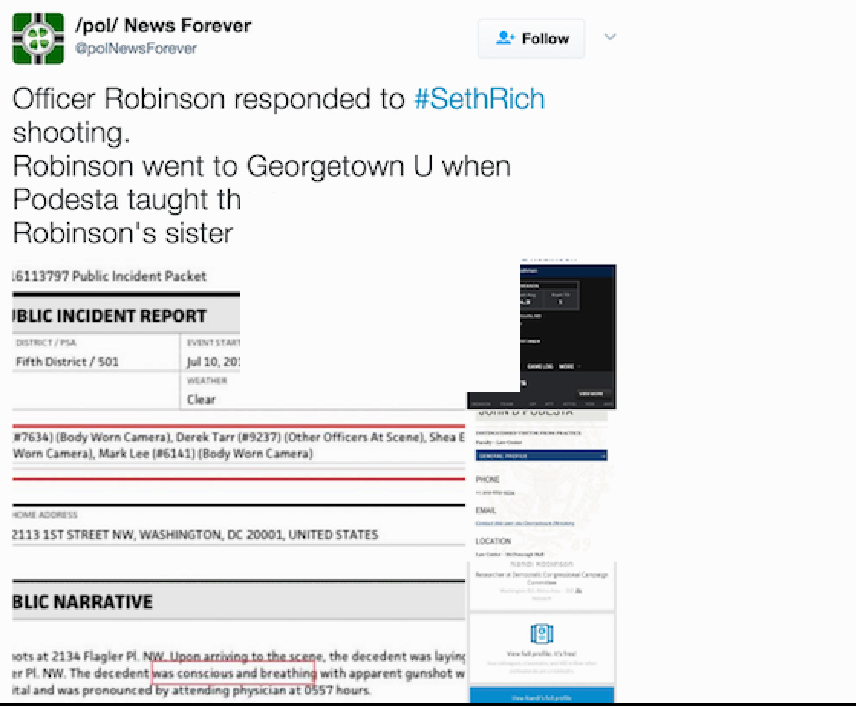Click the red-boxed 'was conscious and breathing' text
The width and height of the screenshot is (856, 706).
[234, 673]
